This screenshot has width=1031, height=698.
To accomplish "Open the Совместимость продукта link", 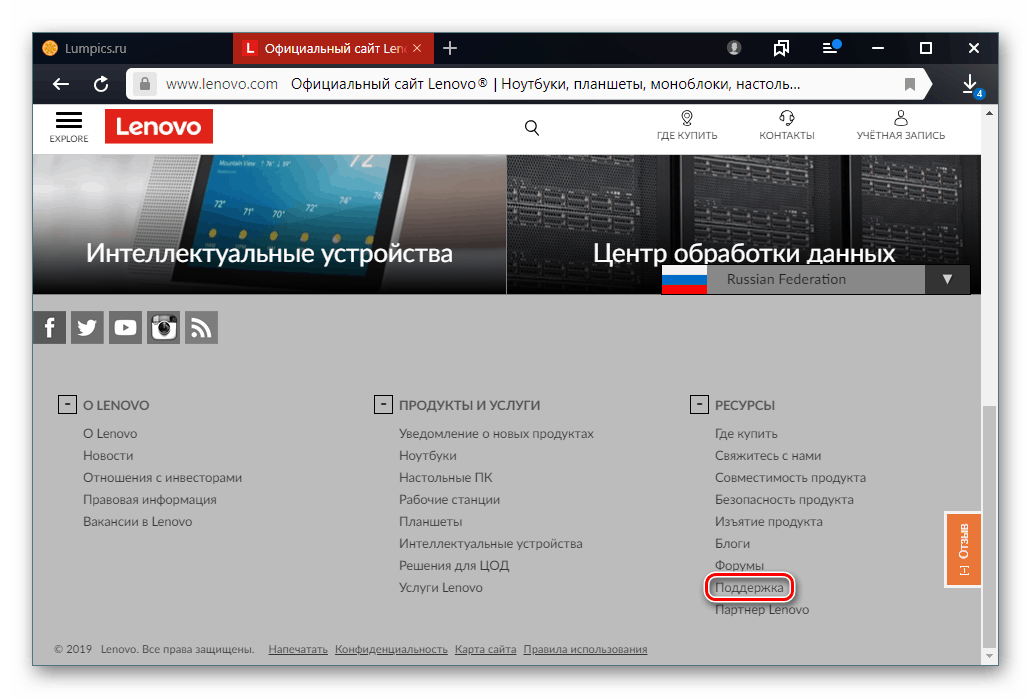I will (x=790, y=477).
